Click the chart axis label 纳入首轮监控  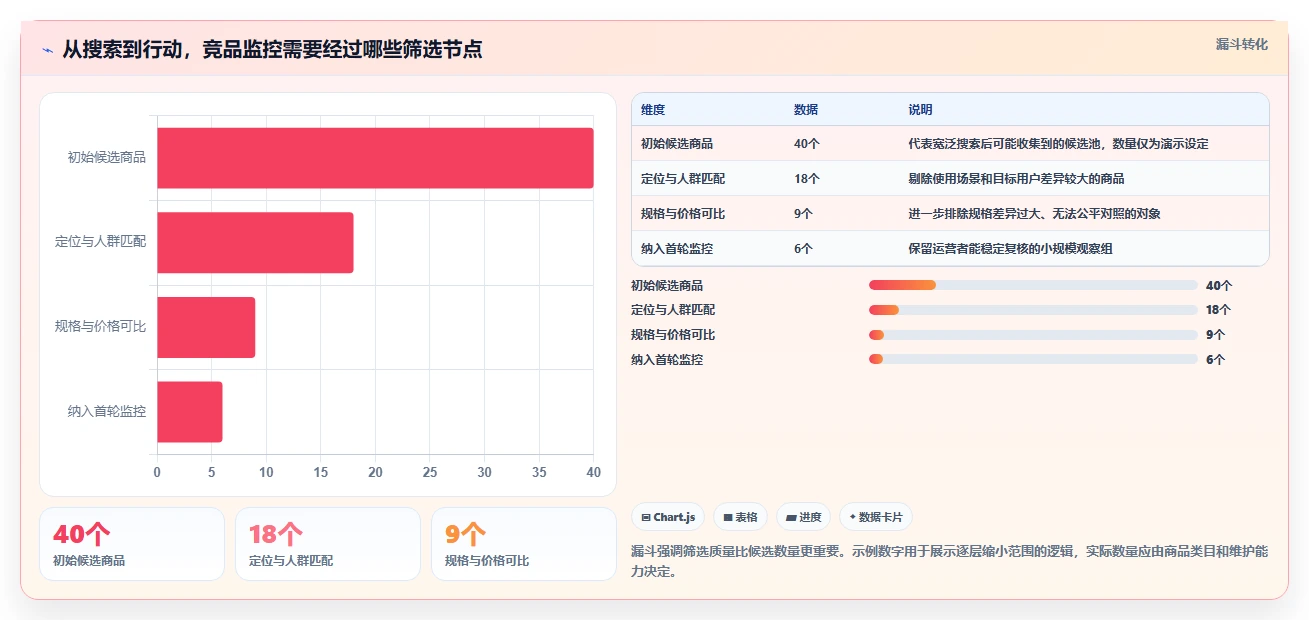pyautogui.click(x=107, y=411)
